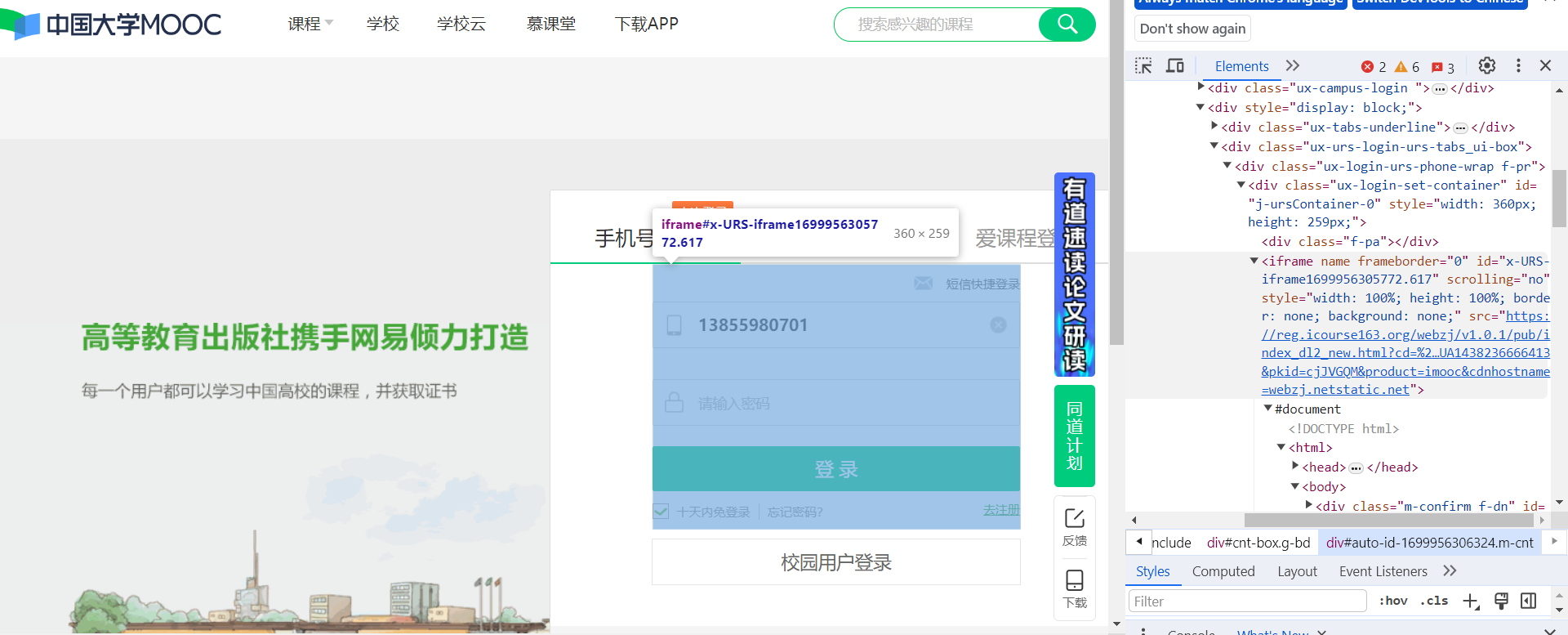
Task: Click the 中国大学MOOC logo
Action: coord(111,24)
